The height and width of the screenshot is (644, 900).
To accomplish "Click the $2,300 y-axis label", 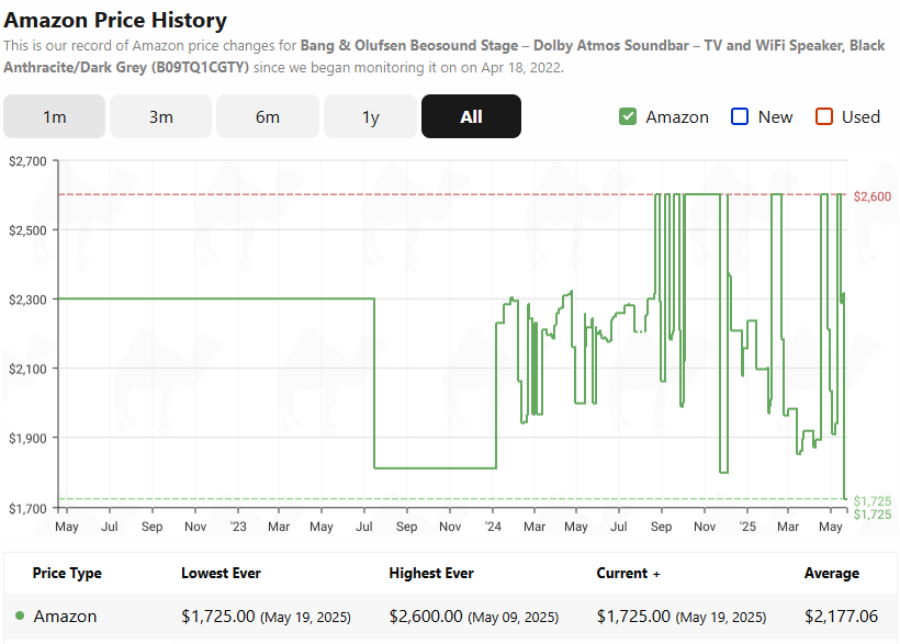I will tap(28, 300).
